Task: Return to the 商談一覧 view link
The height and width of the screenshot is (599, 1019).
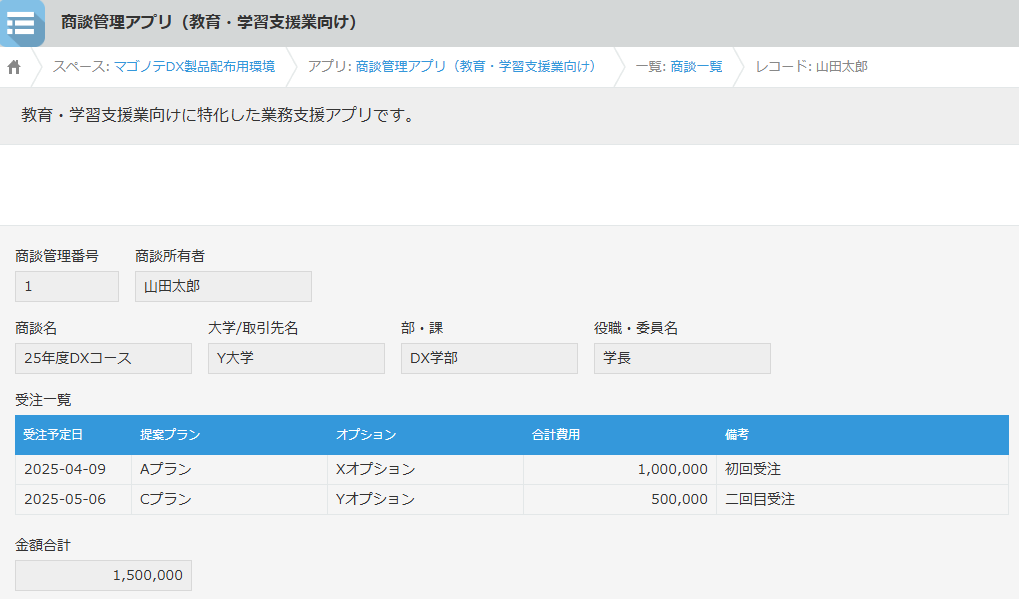Action: click(x=696, y=66)
